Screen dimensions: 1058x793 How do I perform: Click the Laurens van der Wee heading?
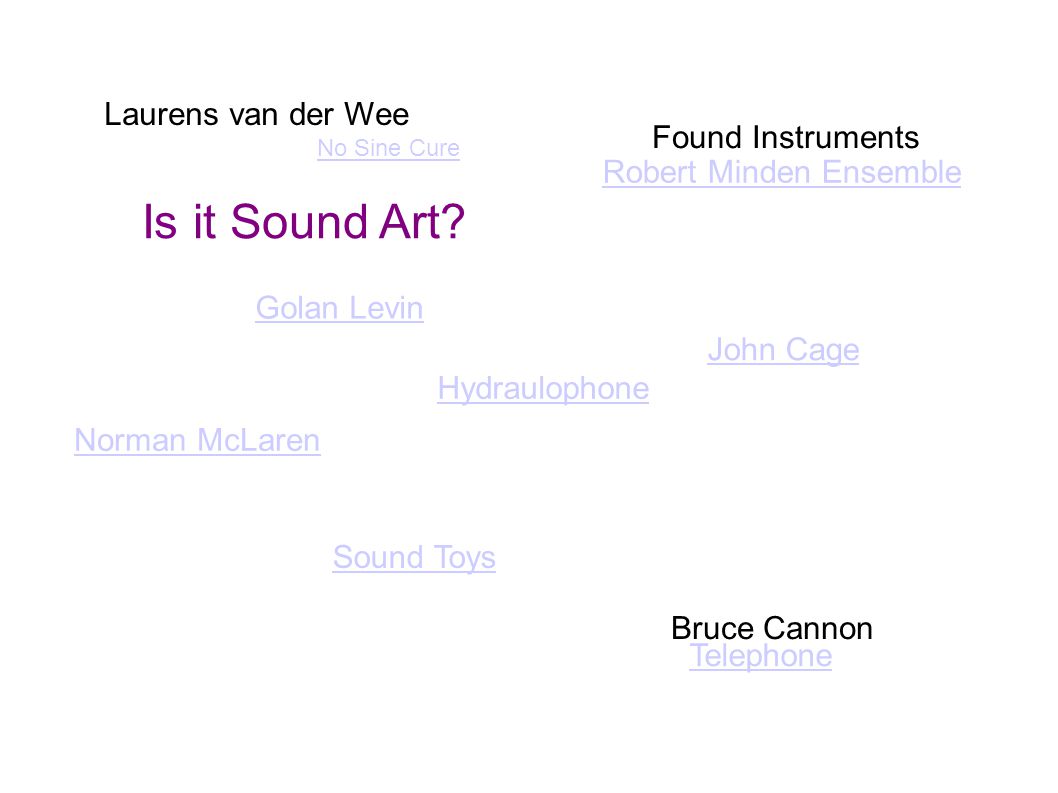256,114
